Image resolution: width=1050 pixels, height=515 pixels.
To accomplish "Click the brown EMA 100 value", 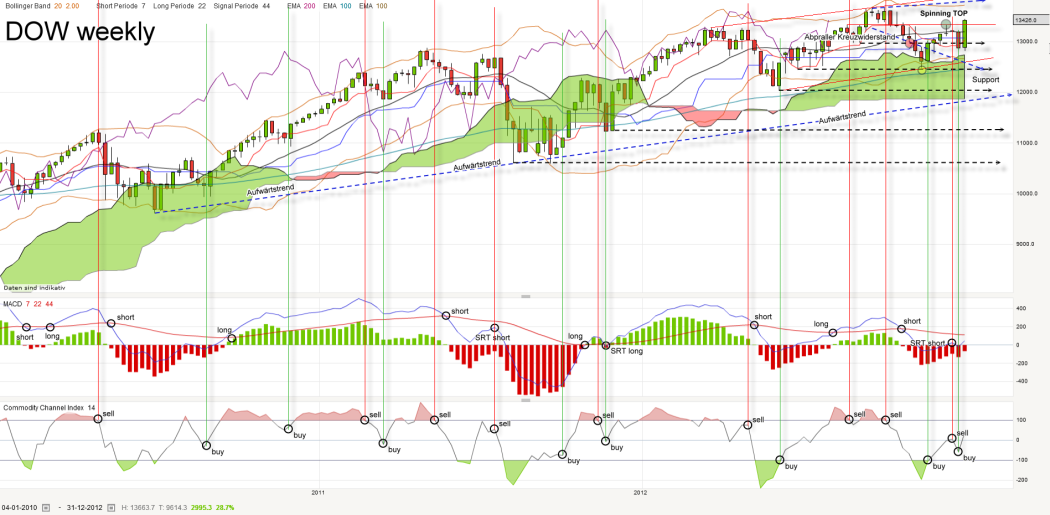I will (384, 5).
